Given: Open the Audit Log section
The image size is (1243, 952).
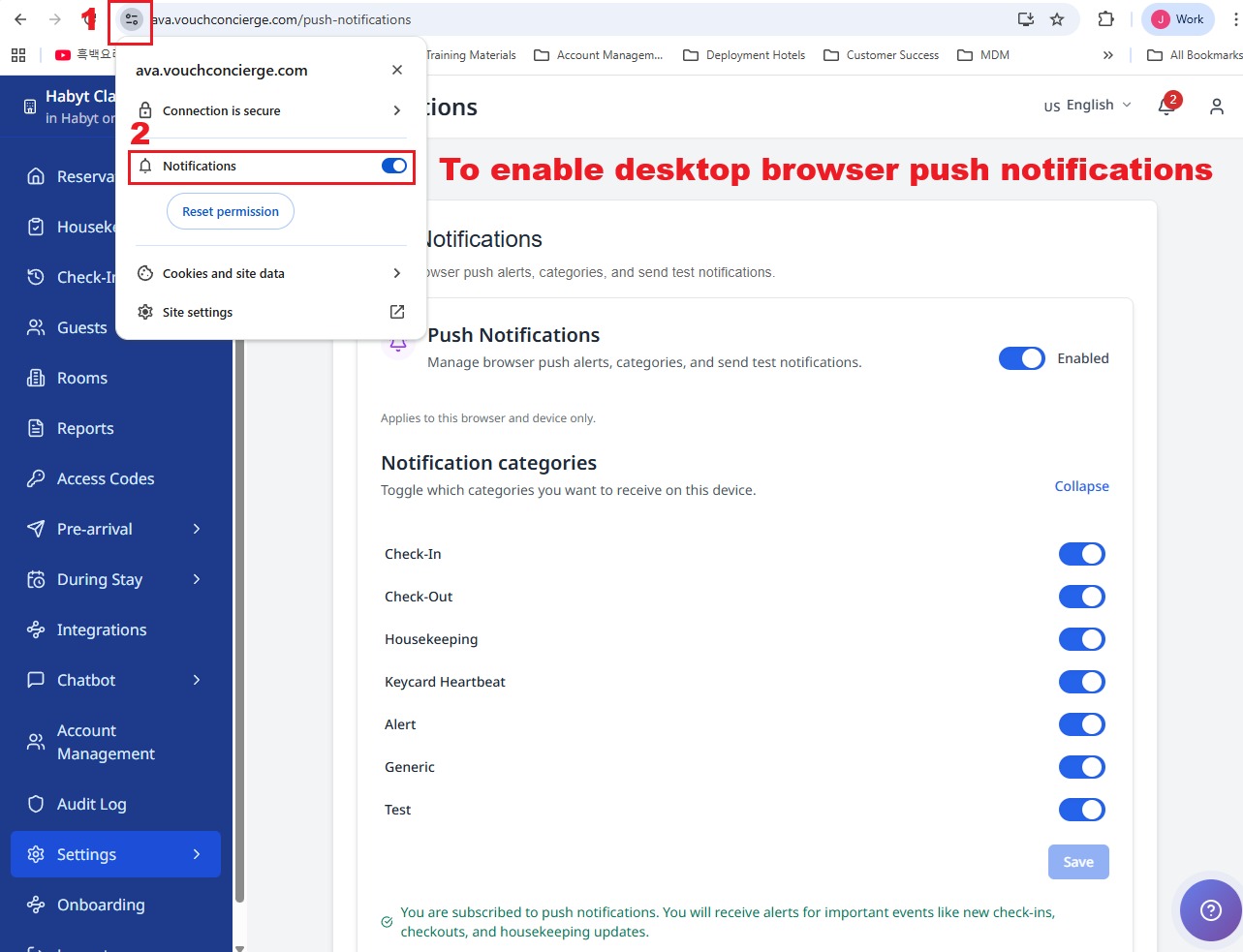Looking at the screenshot, I should point(91,804).
